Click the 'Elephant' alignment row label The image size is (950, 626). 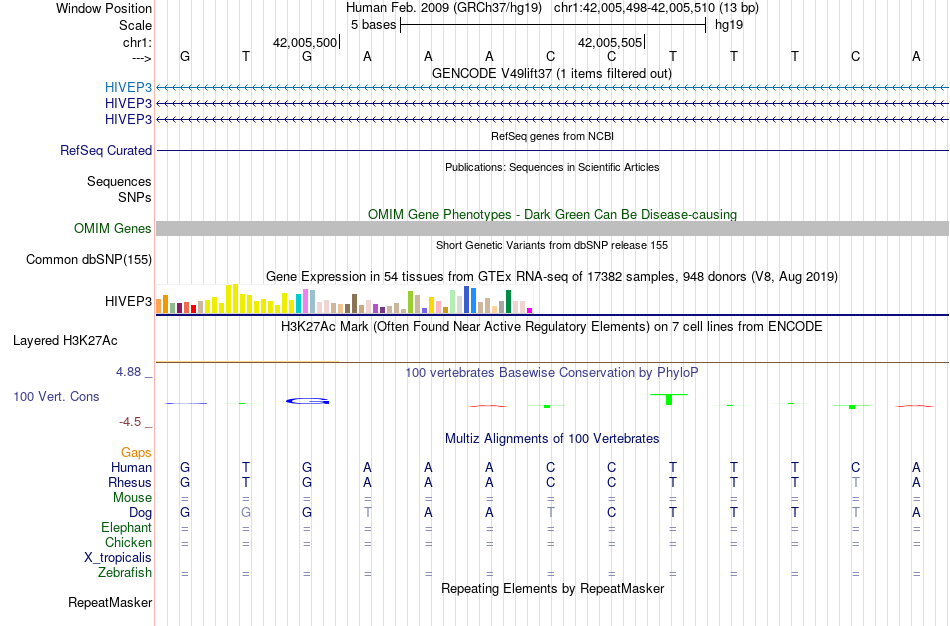127,527
